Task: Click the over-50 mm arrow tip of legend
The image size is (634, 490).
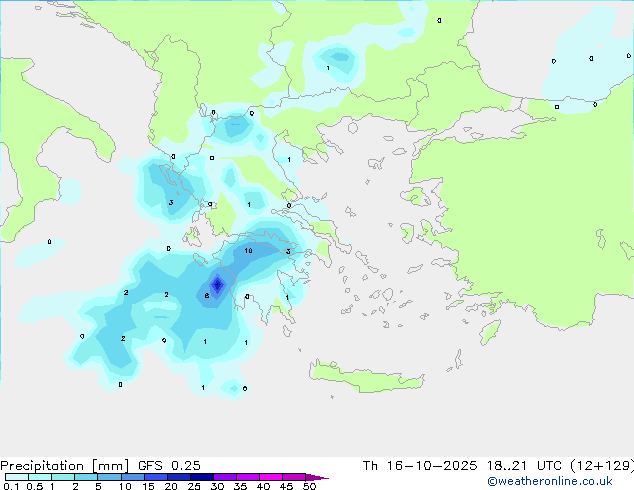Action: [317, 477]
